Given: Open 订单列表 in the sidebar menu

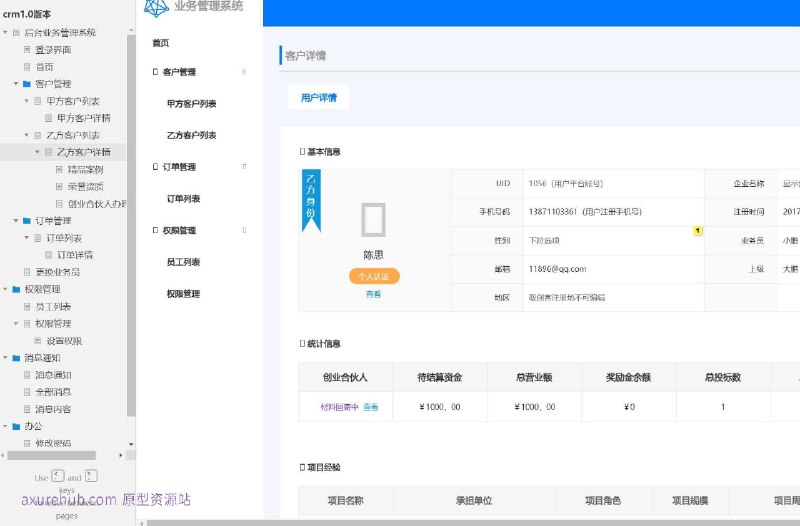Looking at the screenshot, I should click(183, 198).
